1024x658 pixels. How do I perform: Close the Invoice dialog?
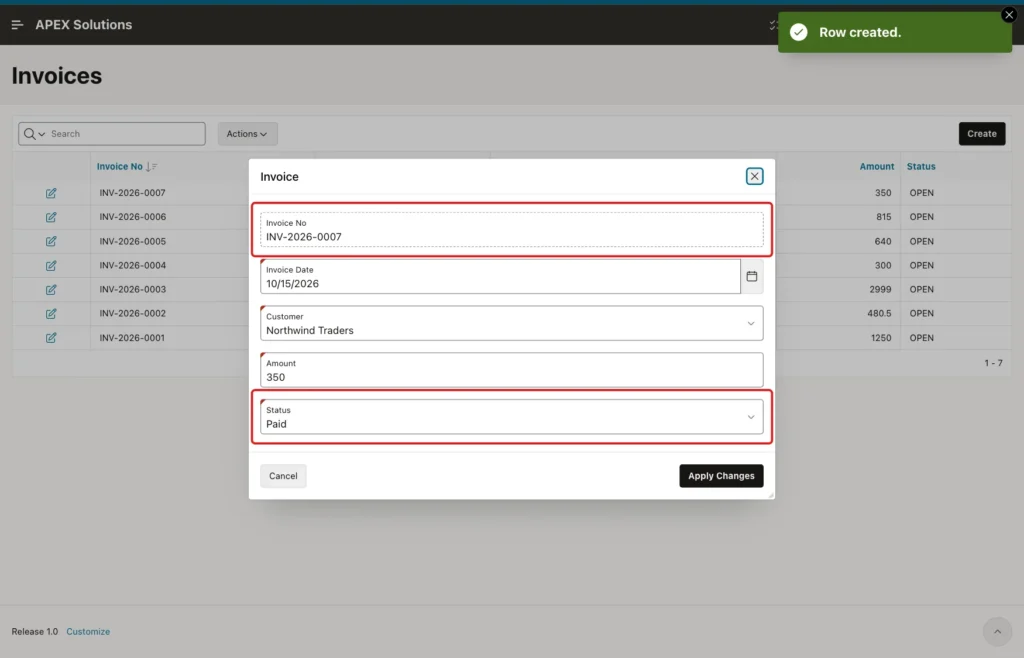754,176
